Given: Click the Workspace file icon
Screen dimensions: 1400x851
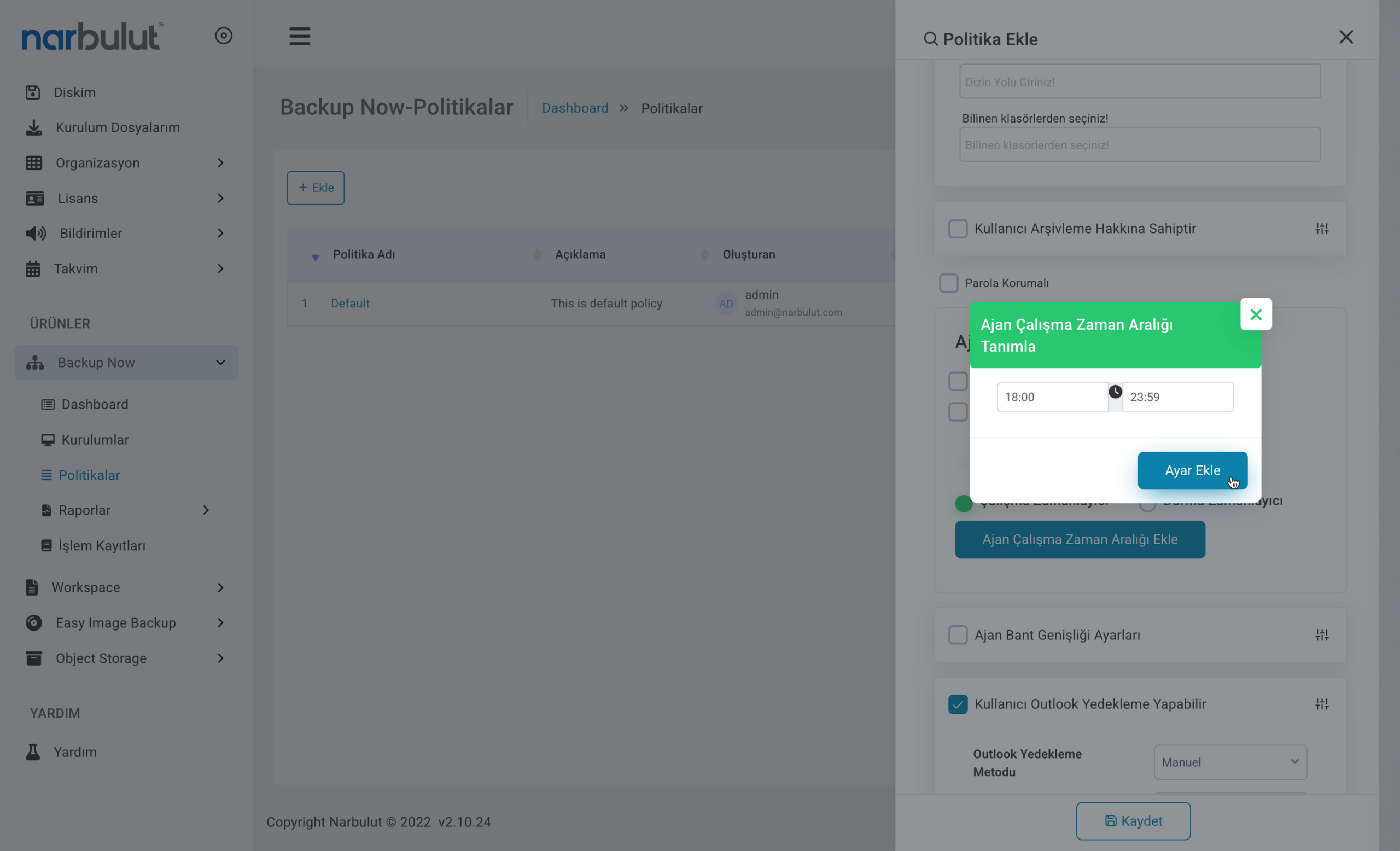Looking at the screenshot, I should [32, 587].
